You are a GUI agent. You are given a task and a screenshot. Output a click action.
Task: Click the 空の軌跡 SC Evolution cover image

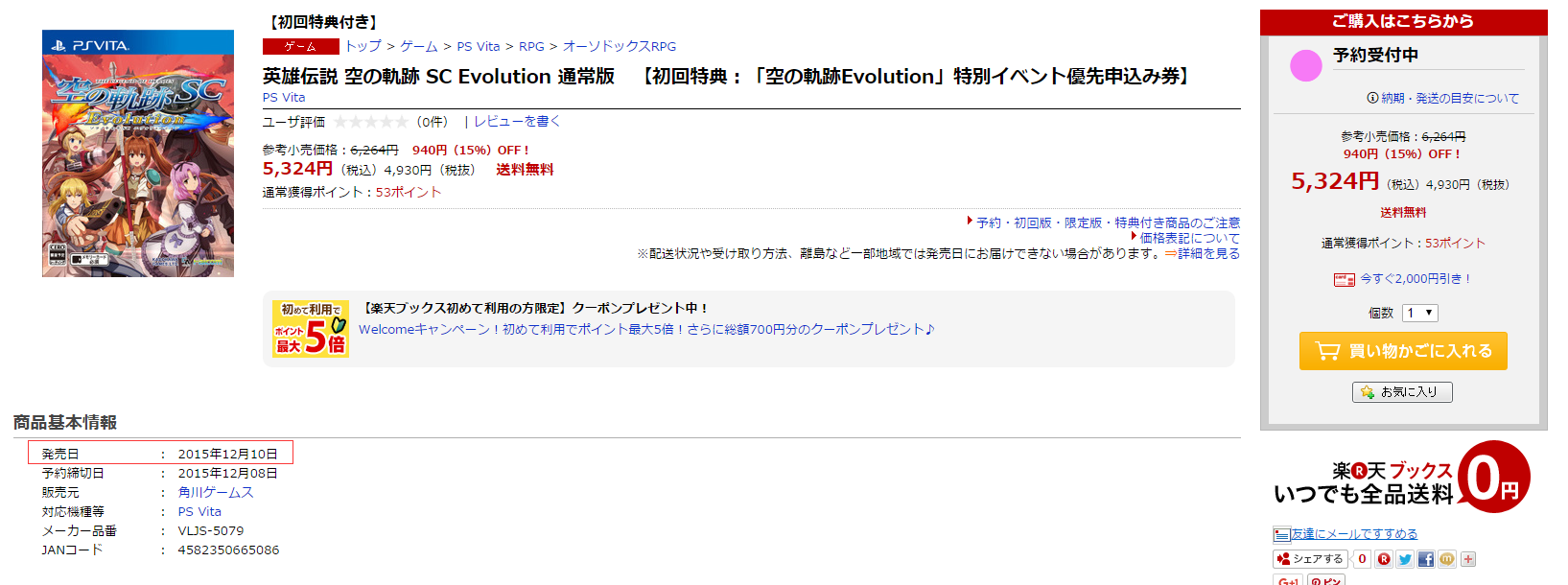click(x=138, y=153)
